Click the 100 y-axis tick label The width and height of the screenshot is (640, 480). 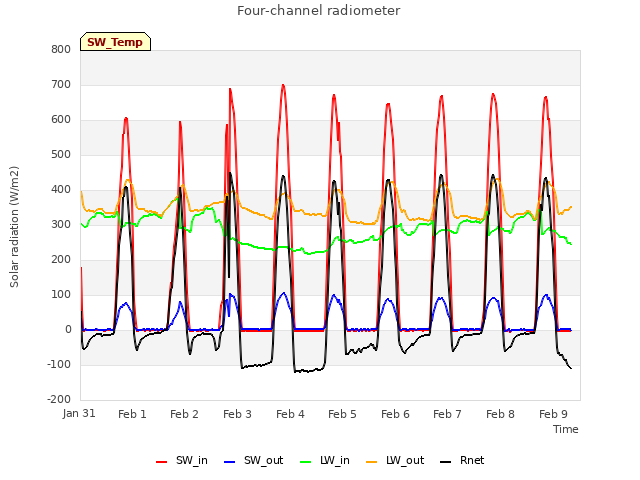[x=61, y=295]
